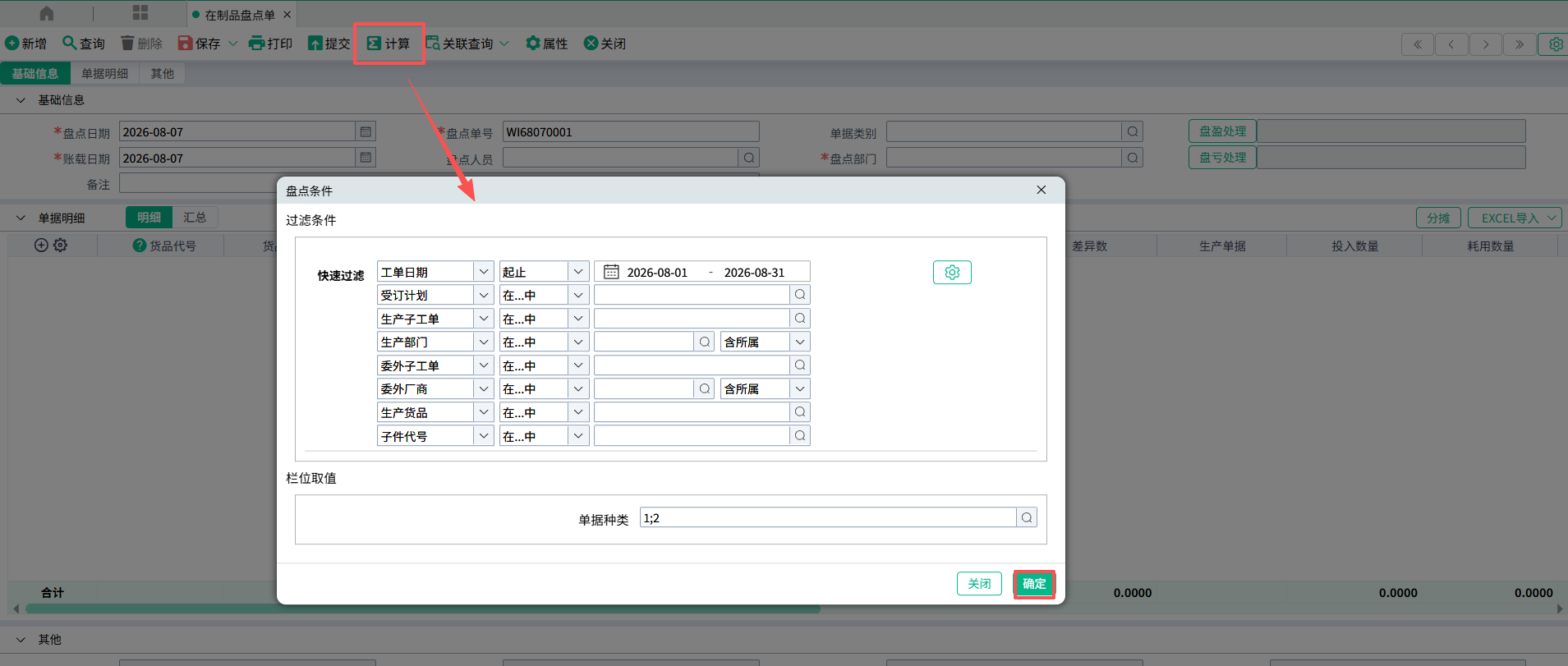Collapse 单据明细 section
This screenshot has height=666, width=1568.
(x=21, y=218)
